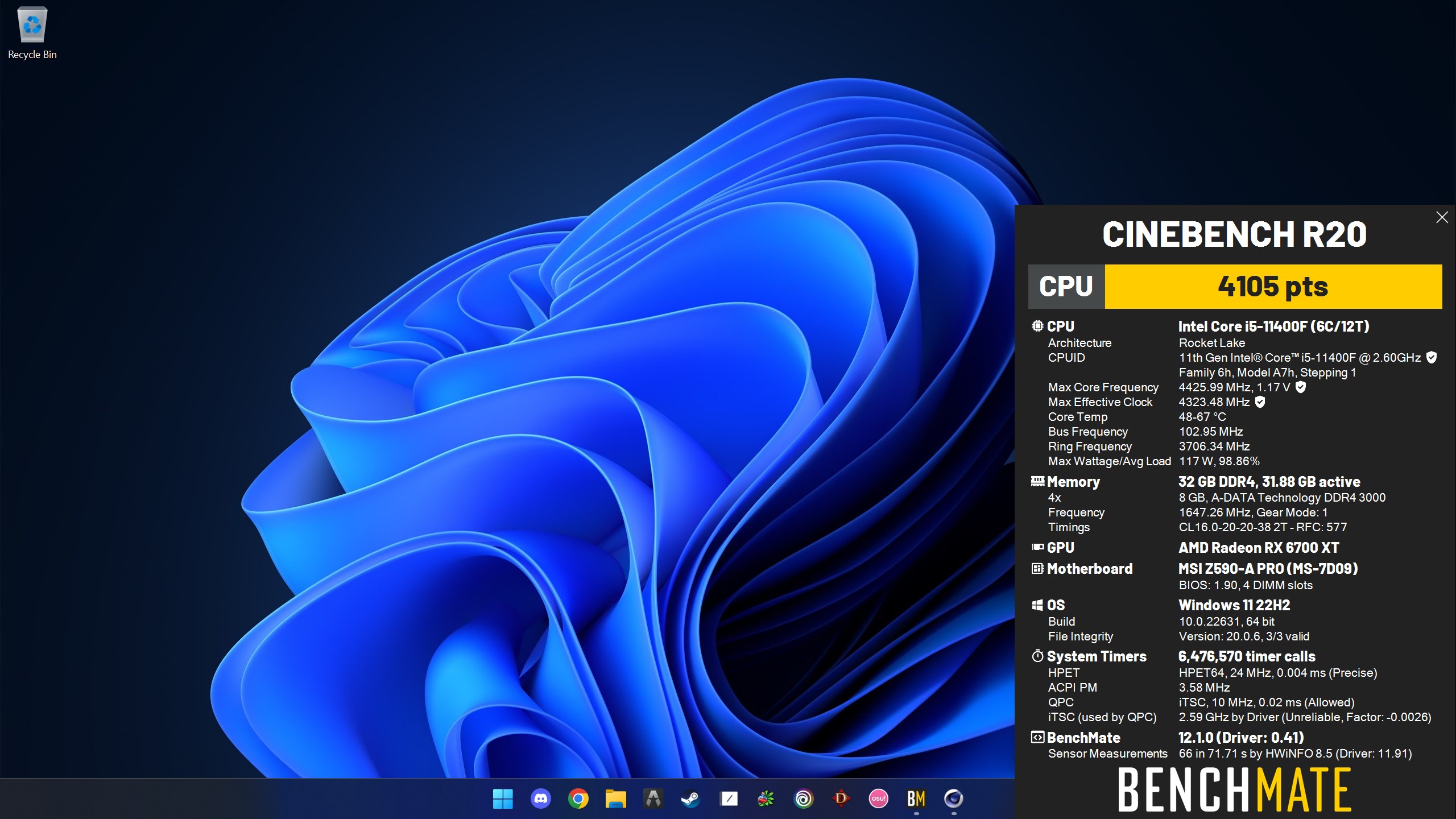Image resolution: width=1456 pixels, height=819 pixels.
Task: Launch Discord from the taskbar
Action: tap(540, 799)
